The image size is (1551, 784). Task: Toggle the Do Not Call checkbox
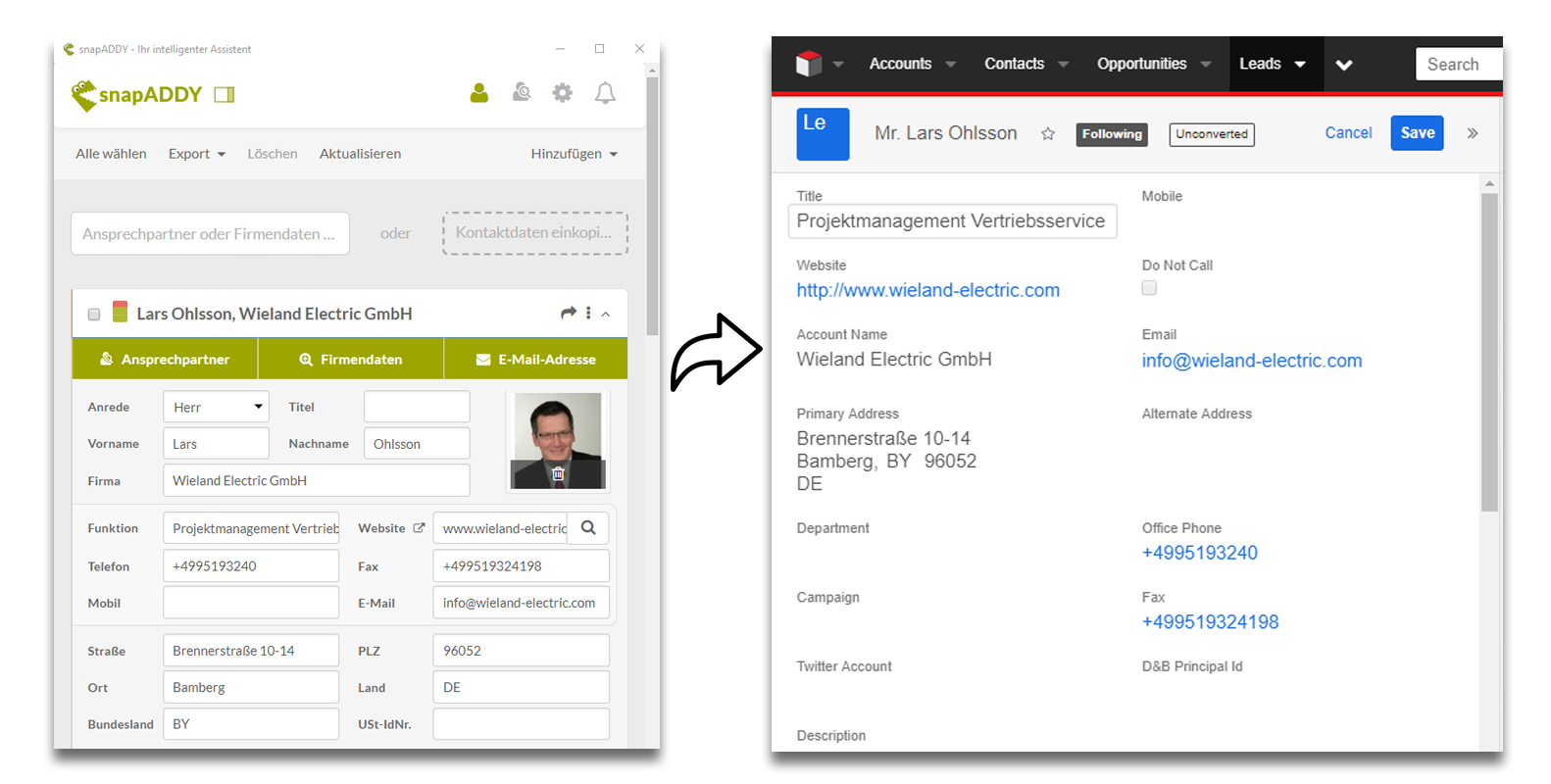click(x=1149, y=288)
